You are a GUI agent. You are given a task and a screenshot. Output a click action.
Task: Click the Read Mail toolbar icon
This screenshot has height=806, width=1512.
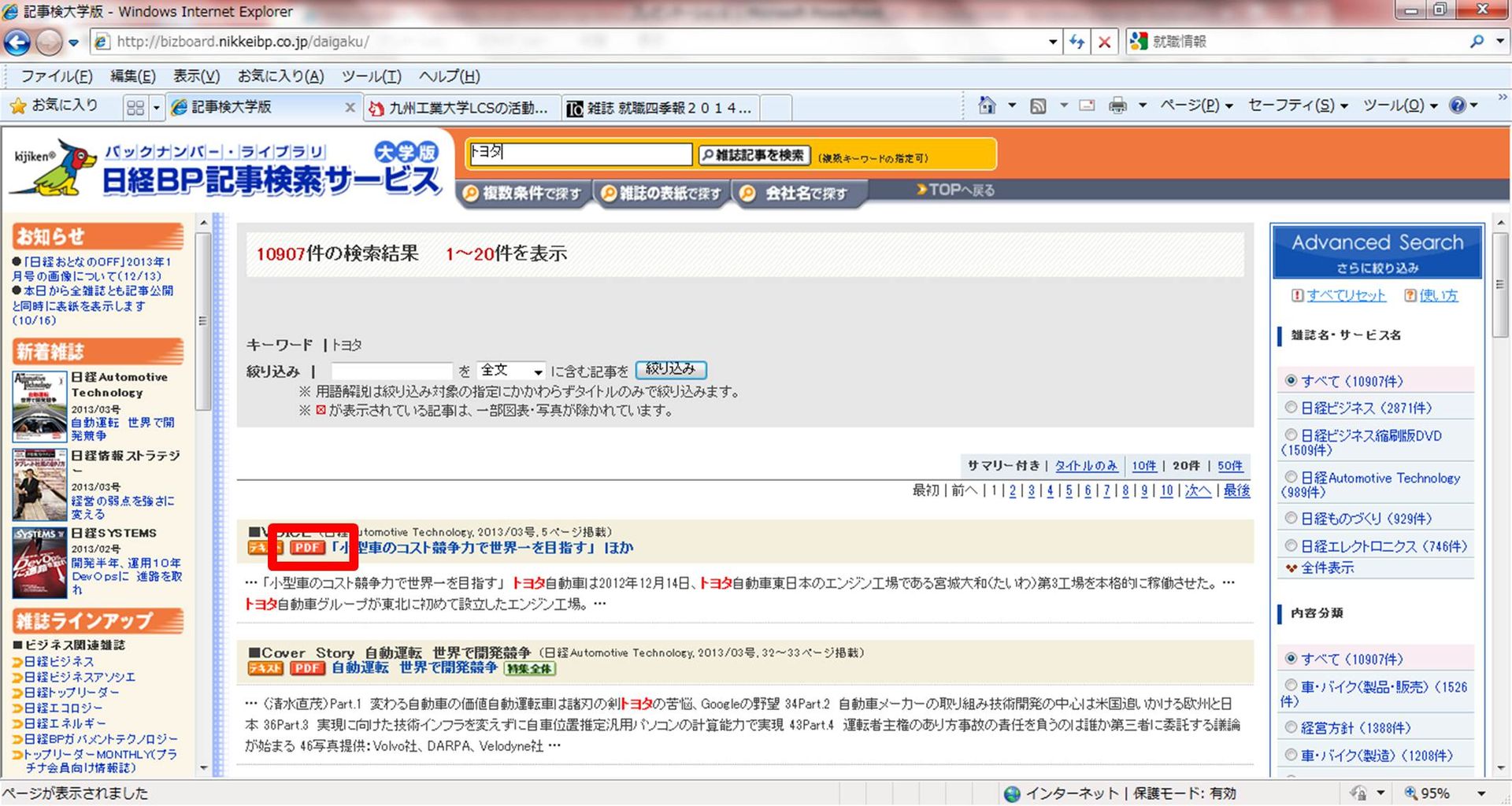point(1087,105)
